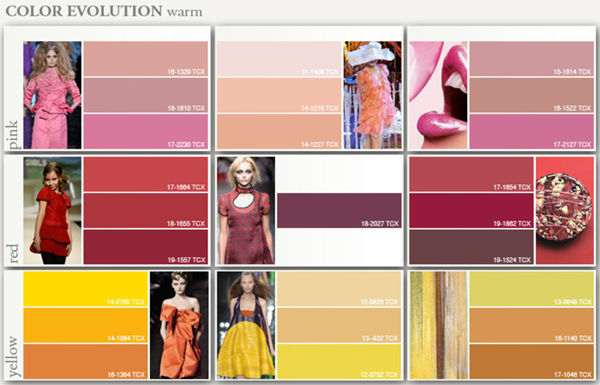The width and height of the screenshot is (600, 385).
Task: Select the 15-1614 TCX rose swatch
Action: point(532,59)
